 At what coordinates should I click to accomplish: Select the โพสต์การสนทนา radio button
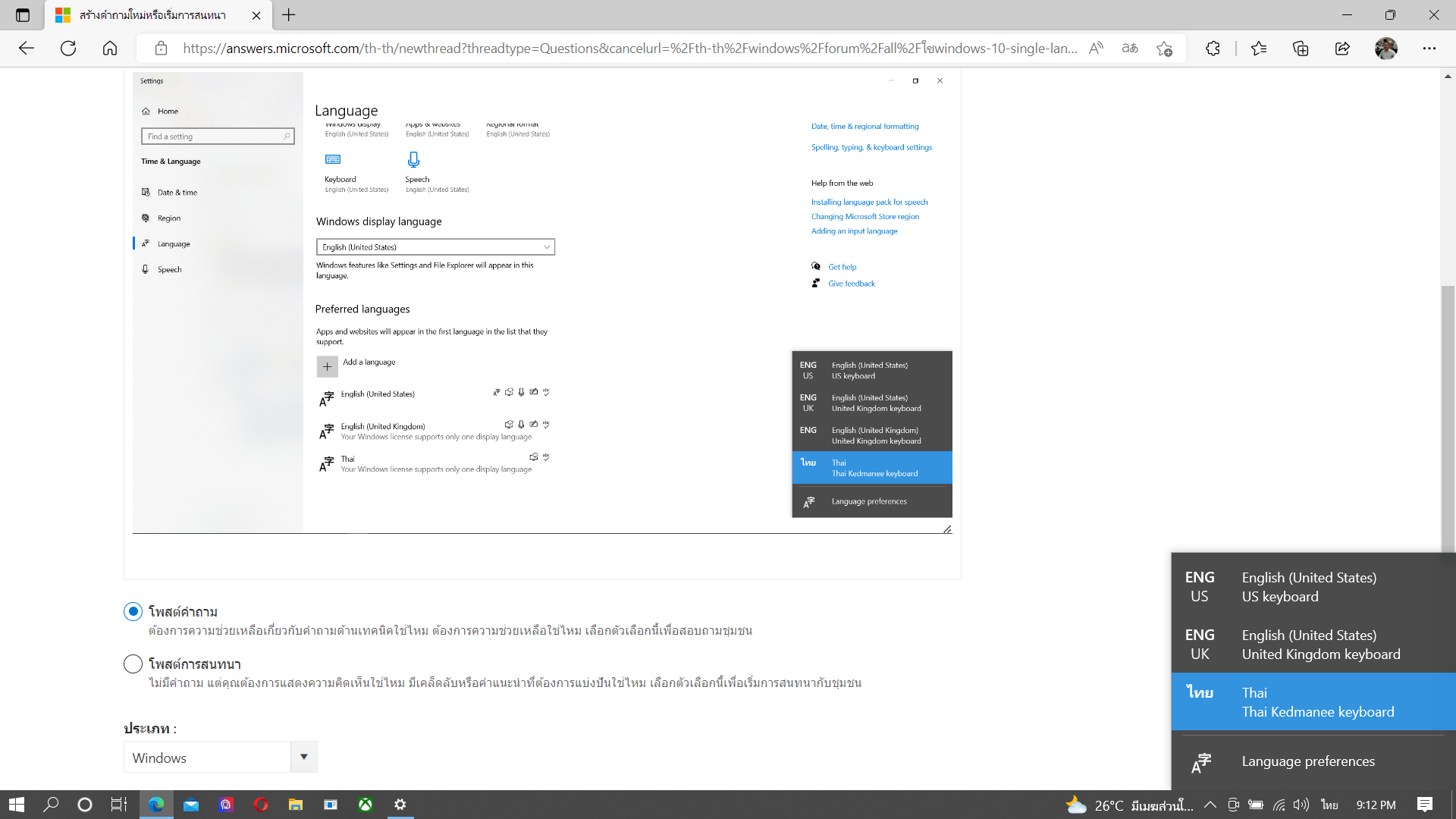(133, 664)
